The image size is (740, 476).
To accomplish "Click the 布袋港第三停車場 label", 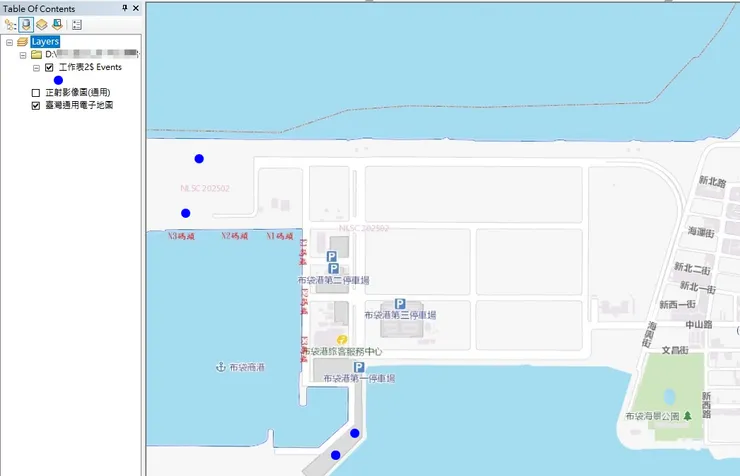I will 400,315.
